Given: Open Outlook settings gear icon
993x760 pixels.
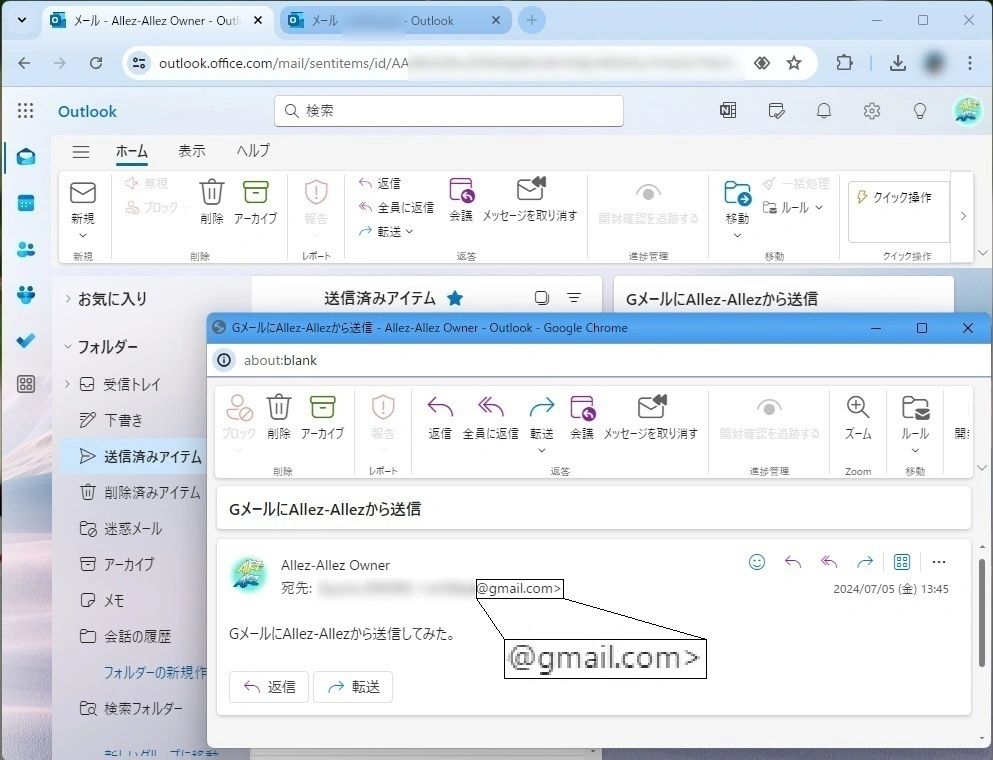Looking at the screenshot, I should pos(872,111).
